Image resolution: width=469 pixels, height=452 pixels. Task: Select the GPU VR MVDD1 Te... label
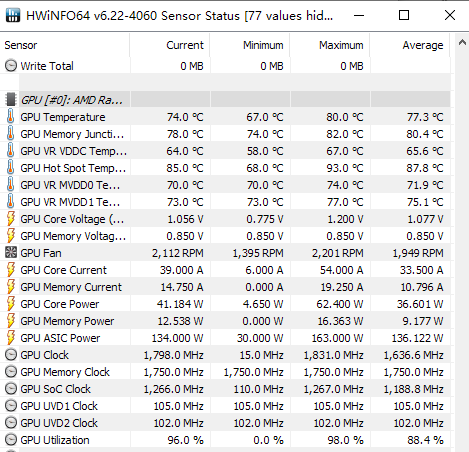[x=70, y=202]
